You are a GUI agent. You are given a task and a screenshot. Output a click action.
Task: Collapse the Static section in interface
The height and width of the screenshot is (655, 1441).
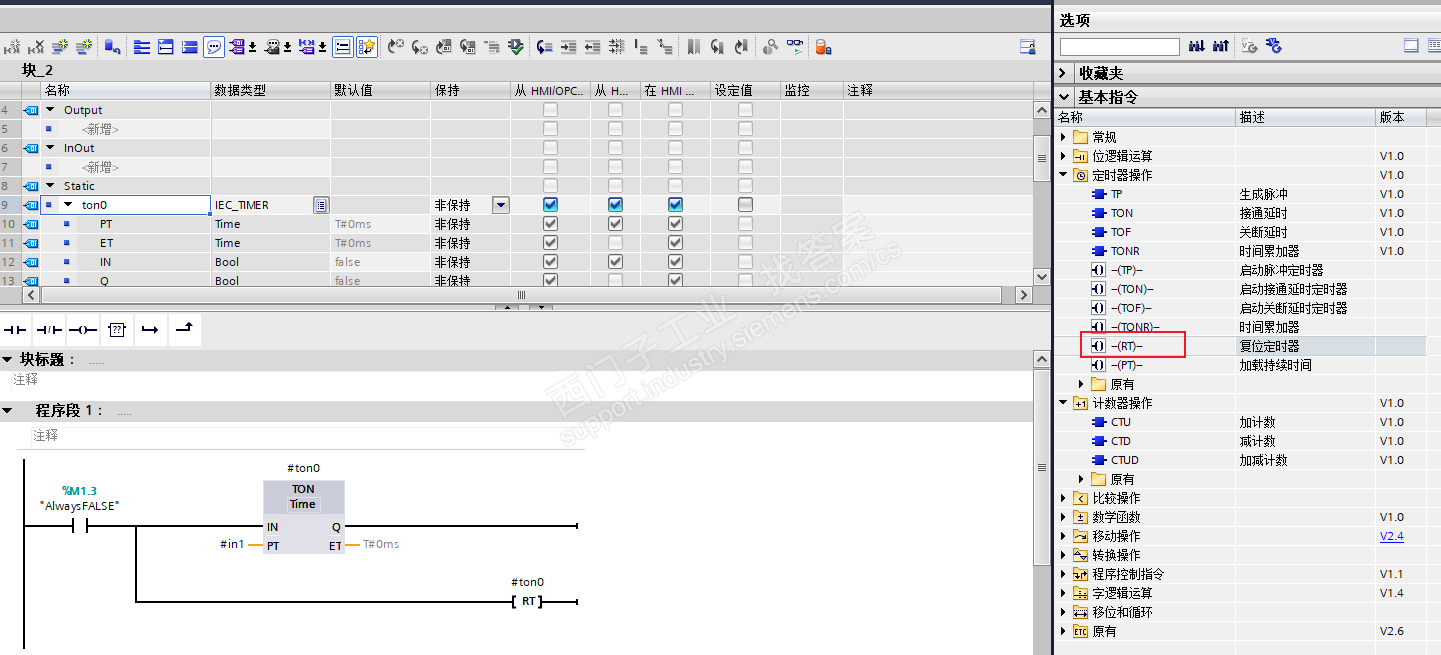[x=51, y=186]
